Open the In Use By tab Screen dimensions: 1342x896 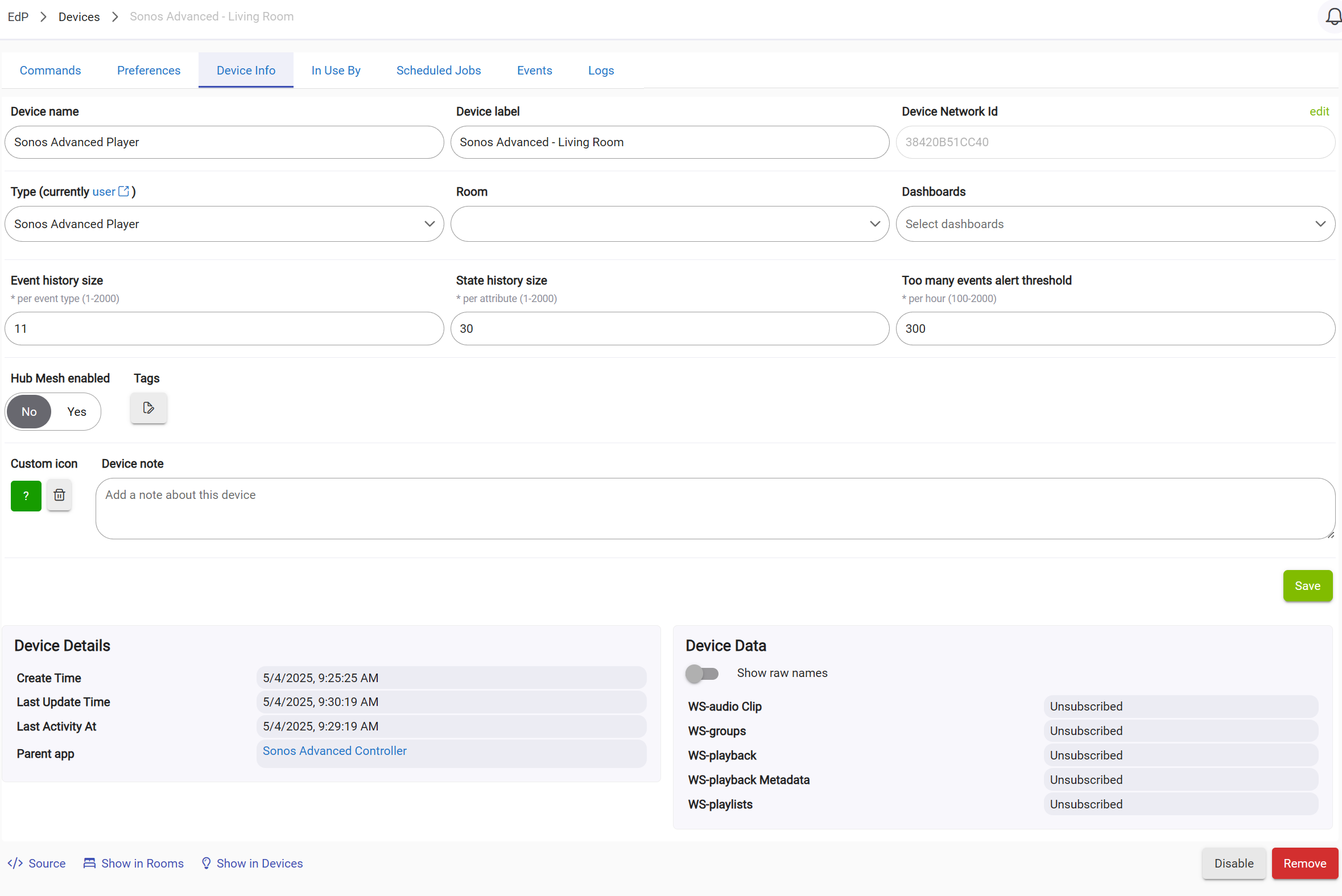[336, 71]
